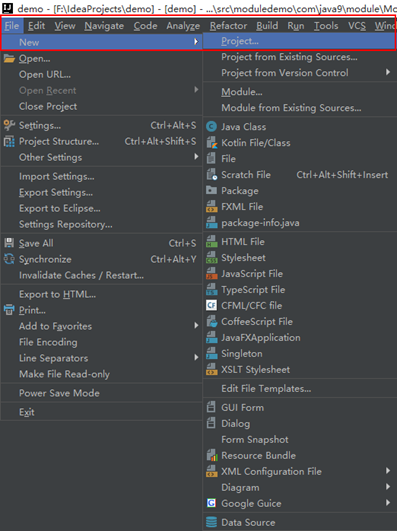Open the Tools menu
Screen dimensions: 397x531
pos(326,26)
